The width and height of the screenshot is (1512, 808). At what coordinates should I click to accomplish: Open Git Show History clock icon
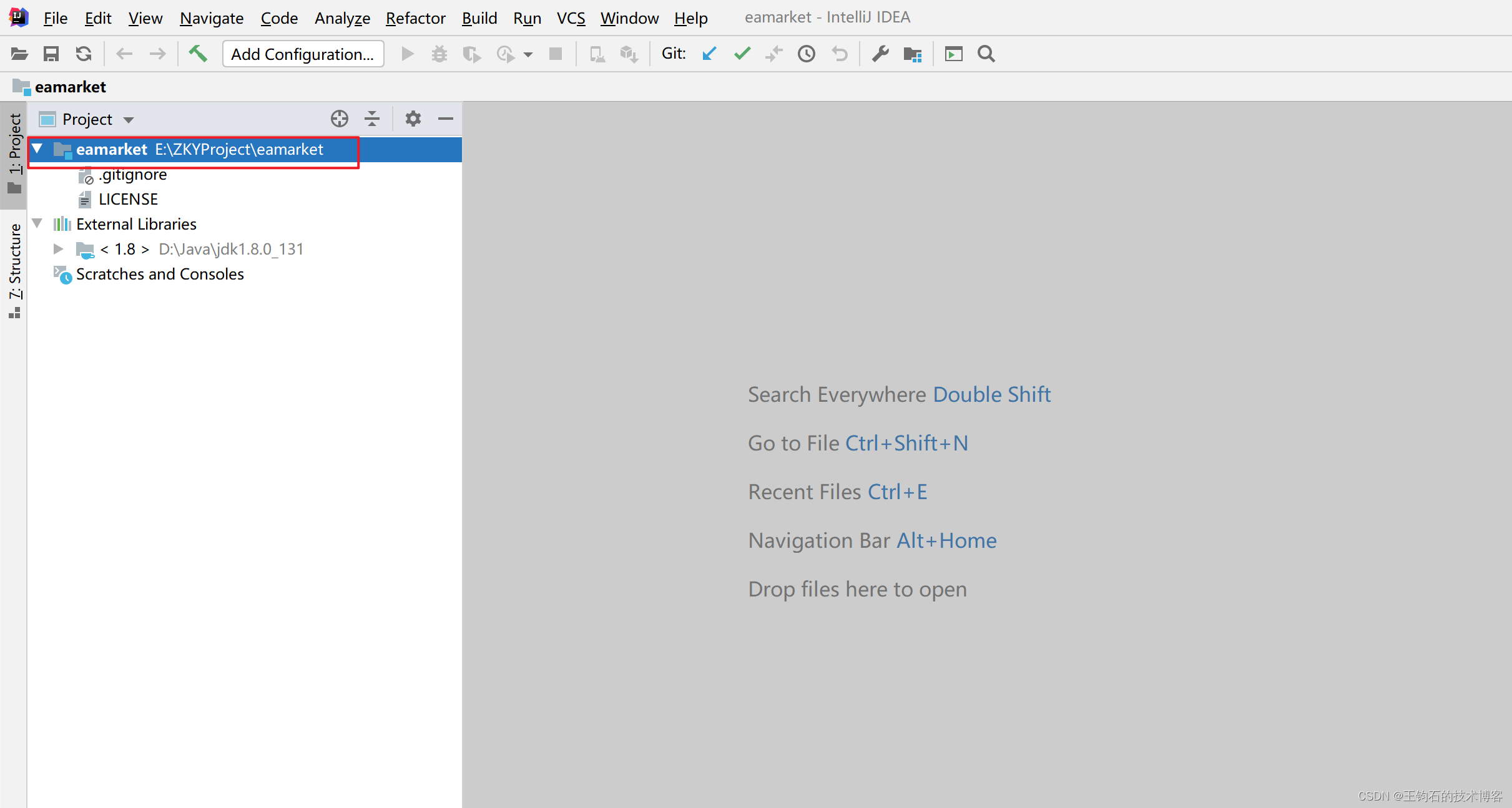tap(807, 54)
